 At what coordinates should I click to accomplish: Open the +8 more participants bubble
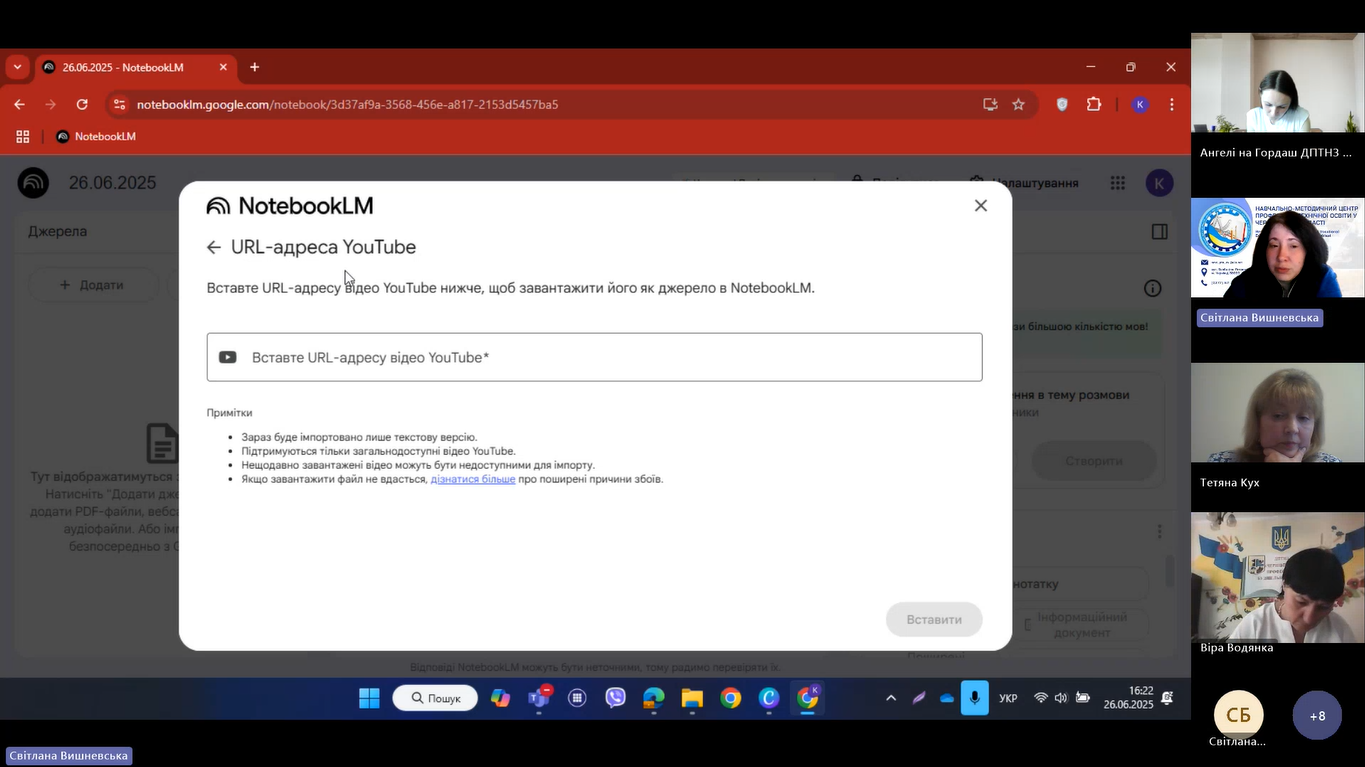click(x=1317, y=716)
